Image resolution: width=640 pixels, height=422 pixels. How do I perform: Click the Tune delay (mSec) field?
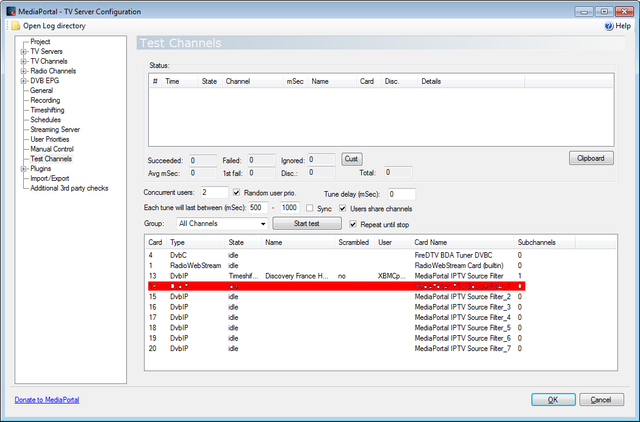(400, 193)
